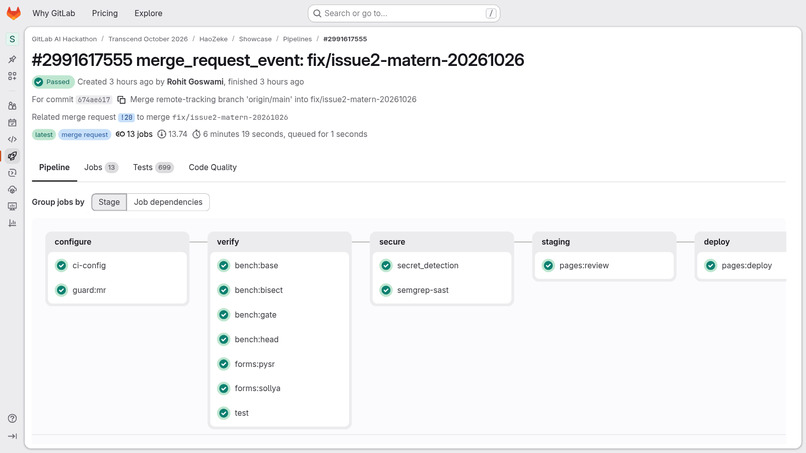Switch to the Code Quality tab
This screenshot has width=806, height=453.
pyautogui.click(x=212, y=168)
